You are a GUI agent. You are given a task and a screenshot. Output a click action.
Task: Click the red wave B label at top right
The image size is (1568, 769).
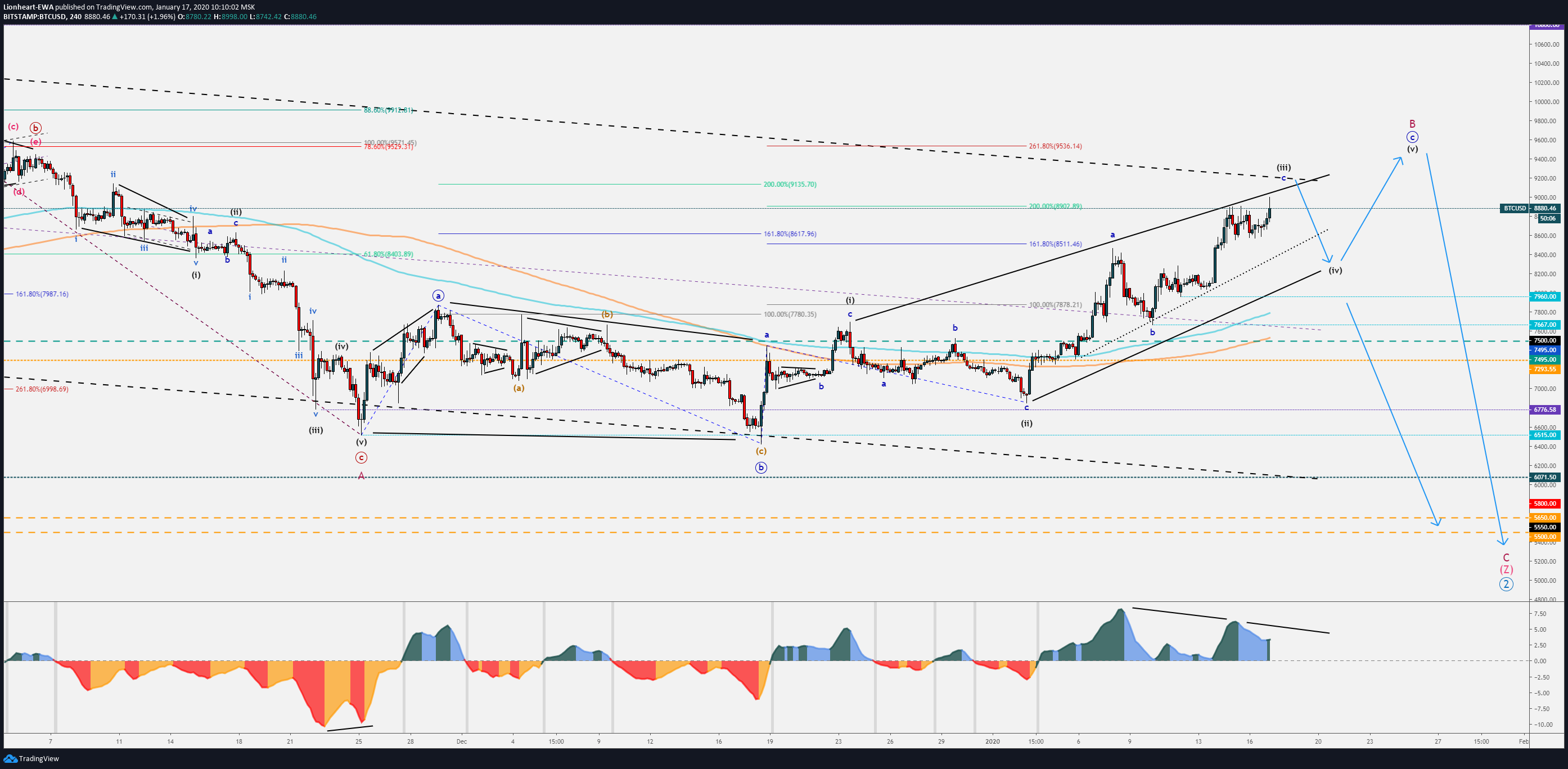pos(1412,124)
